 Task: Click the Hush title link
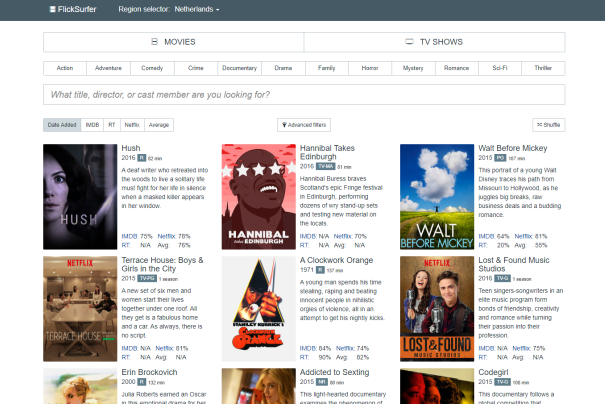click(131, 148)
